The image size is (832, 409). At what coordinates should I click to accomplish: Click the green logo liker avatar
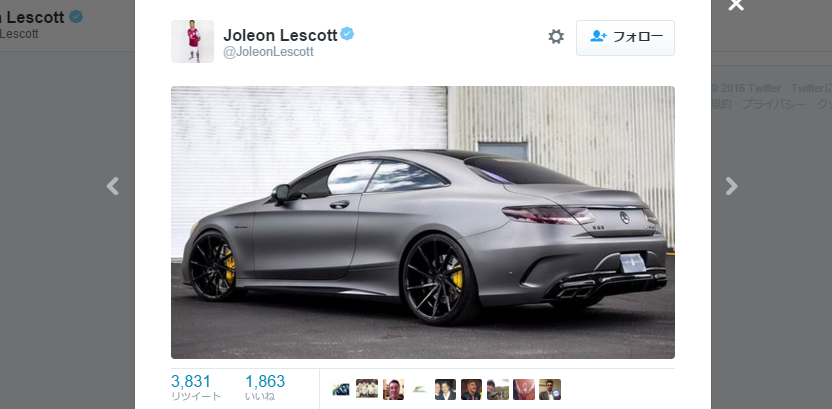419,389
